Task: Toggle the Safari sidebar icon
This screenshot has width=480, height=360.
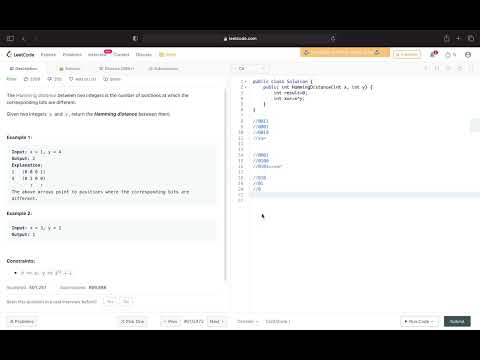Action: pyautogui.click(x=10, y=38)
